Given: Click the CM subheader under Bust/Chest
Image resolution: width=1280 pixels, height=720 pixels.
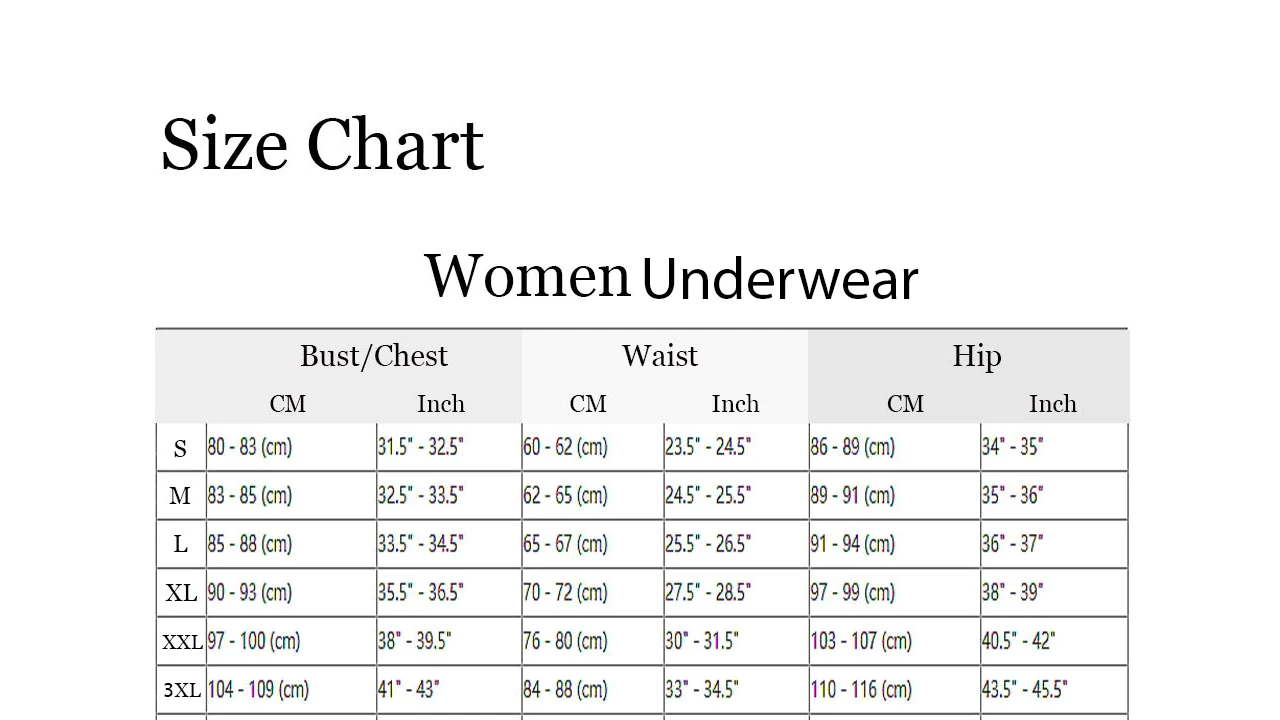Looking at the screenshot, I should 288,404.
